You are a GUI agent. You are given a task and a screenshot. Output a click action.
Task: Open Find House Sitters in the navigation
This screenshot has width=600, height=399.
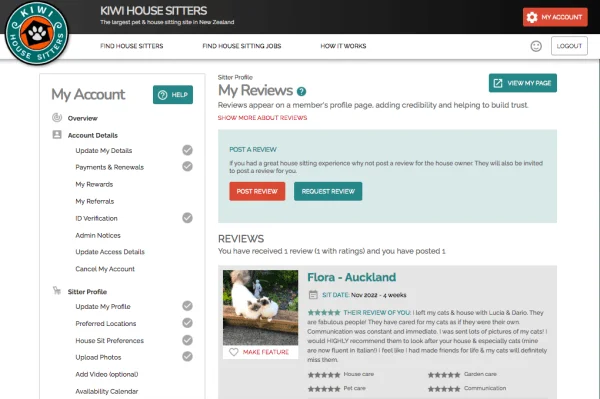(x=132, y=46)
